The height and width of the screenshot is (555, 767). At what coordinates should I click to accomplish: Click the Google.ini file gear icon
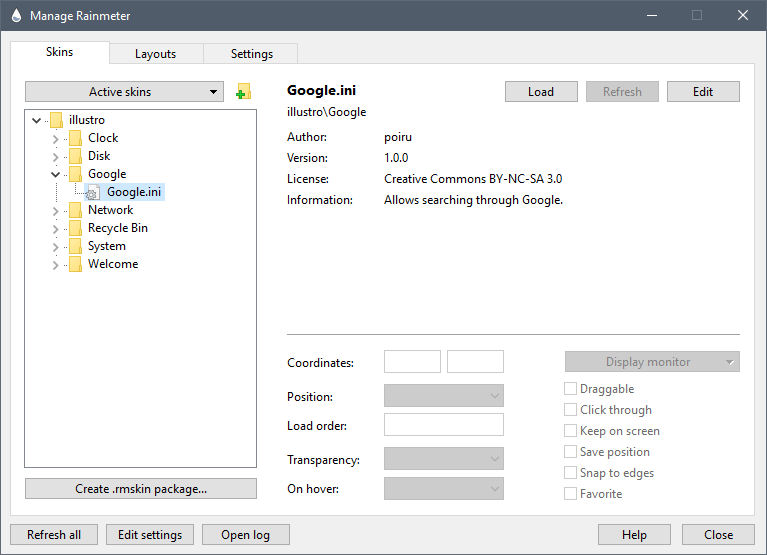pos(92,192)
